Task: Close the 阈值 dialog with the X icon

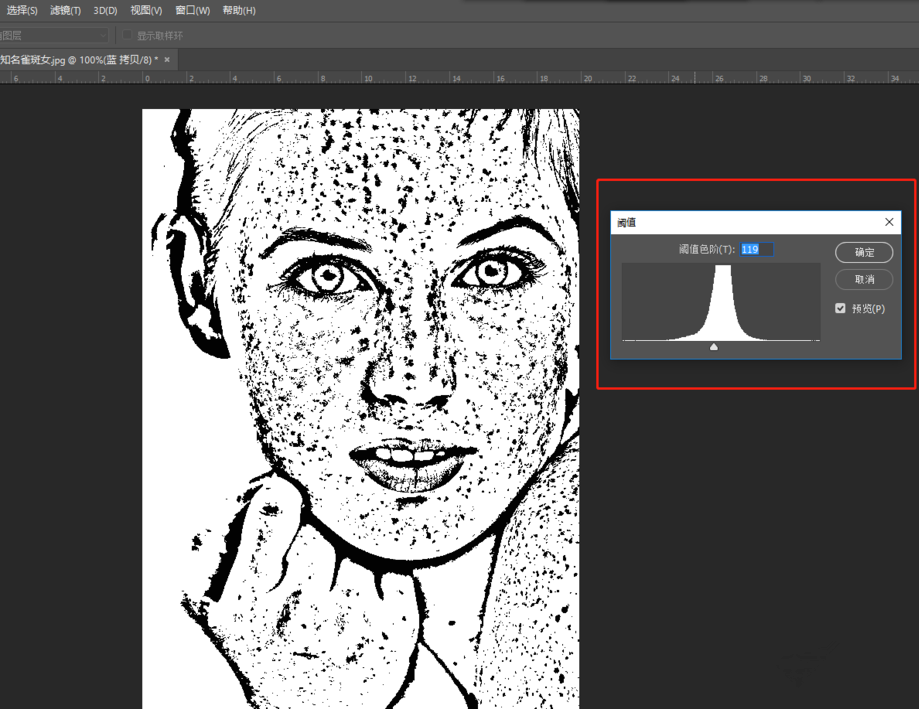Action: [889, 222]
